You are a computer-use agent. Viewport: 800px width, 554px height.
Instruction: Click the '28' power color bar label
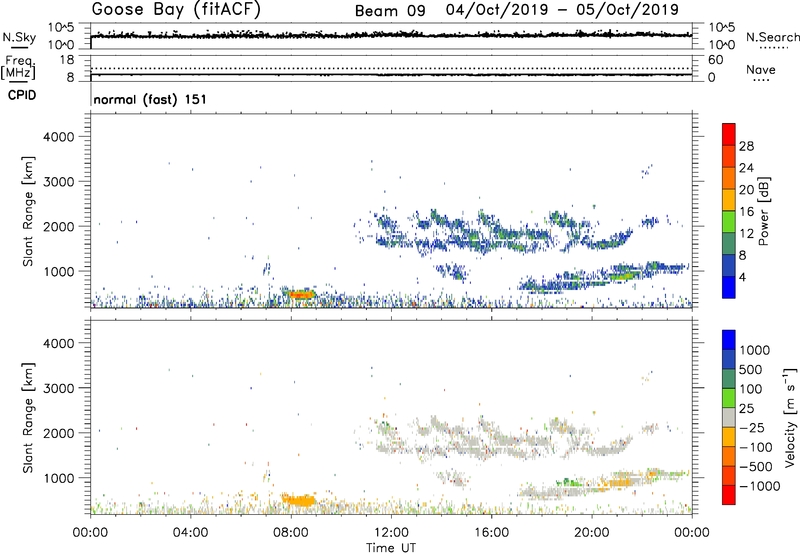click(746, 146)
